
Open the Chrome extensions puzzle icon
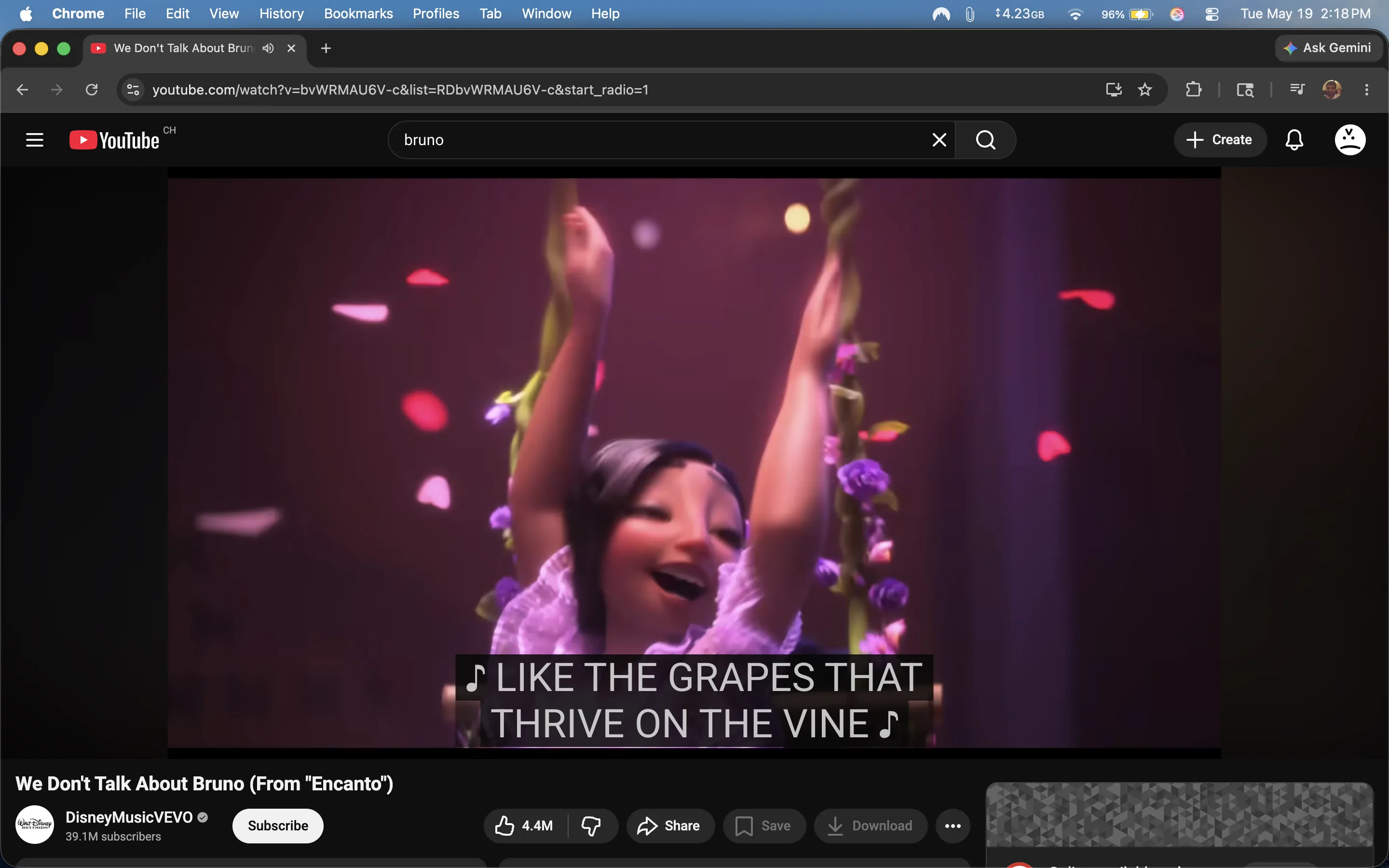pos(1194,90)
